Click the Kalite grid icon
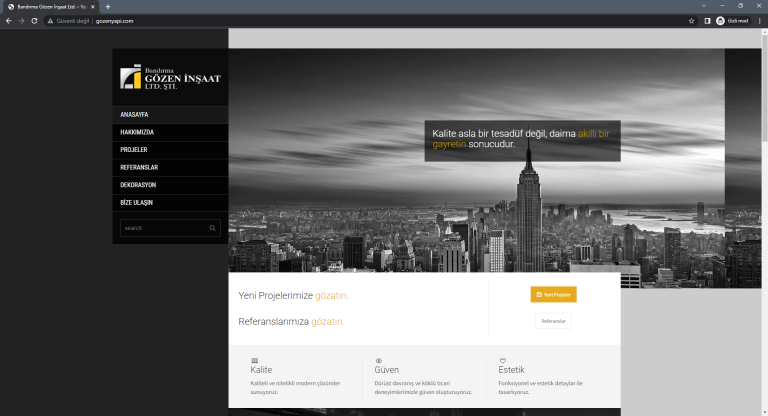Viewport: 768px width, 416px height. (x=254, y=361)
